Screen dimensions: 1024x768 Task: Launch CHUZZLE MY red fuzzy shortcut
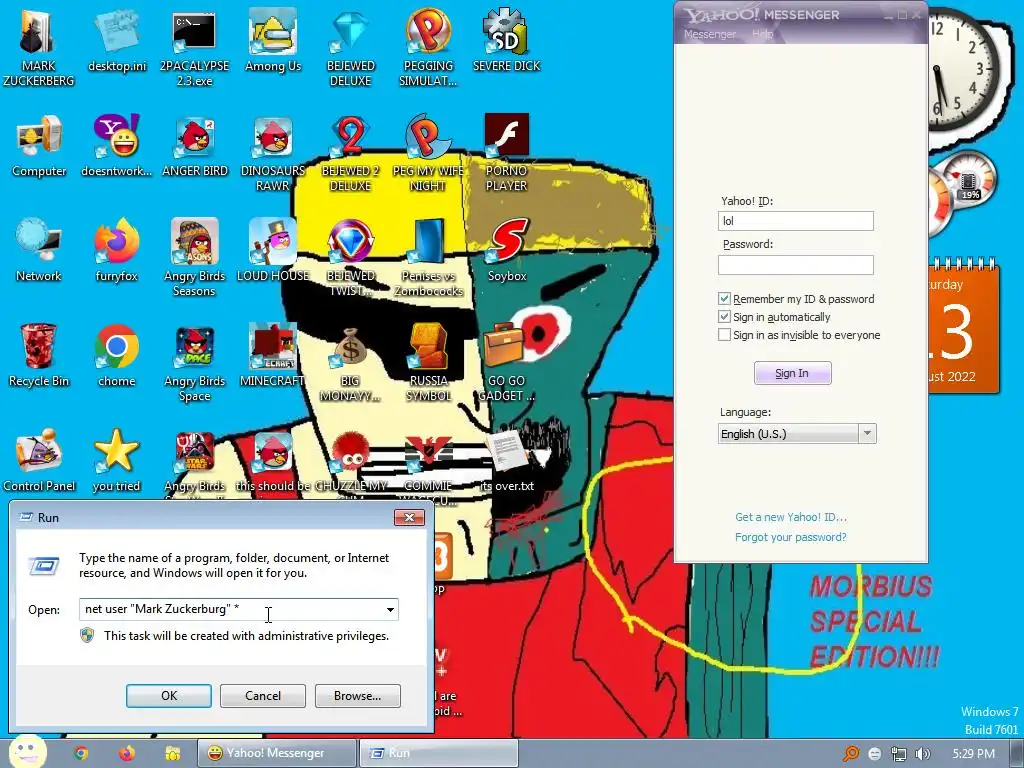[351, 468]
